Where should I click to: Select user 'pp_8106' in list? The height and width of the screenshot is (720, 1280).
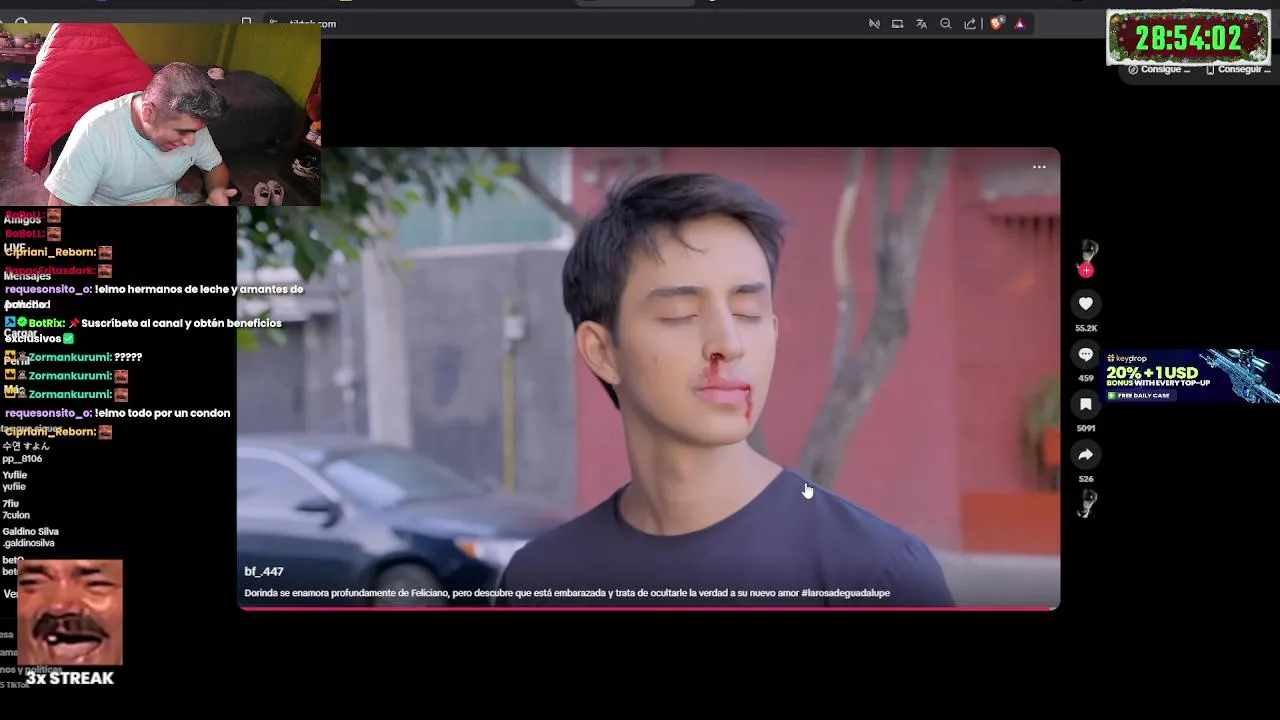[22, 459]
